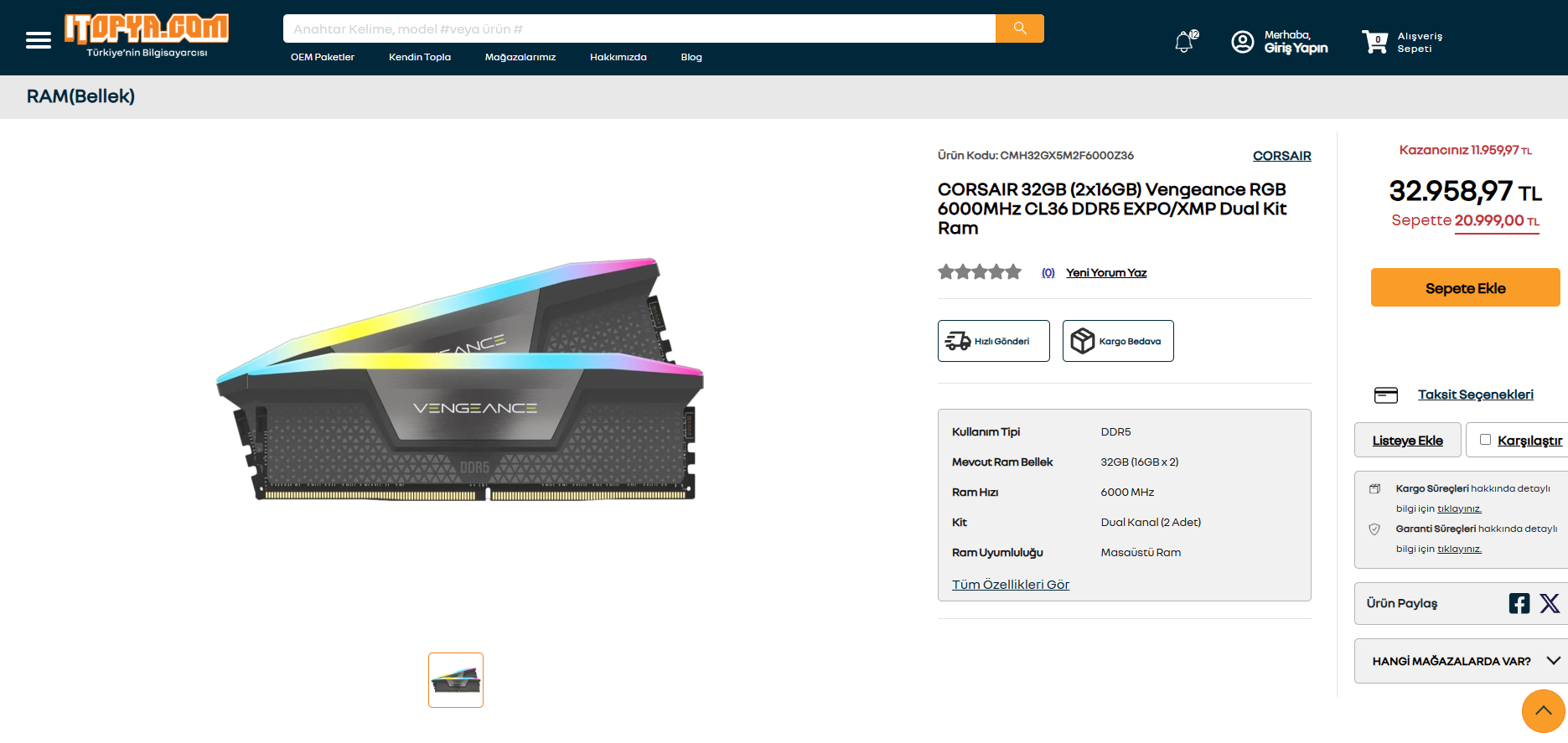The height and width of the screenshot is (743, 1568).
Task: Click the free shipping box icon
Action: [1083, 341]
